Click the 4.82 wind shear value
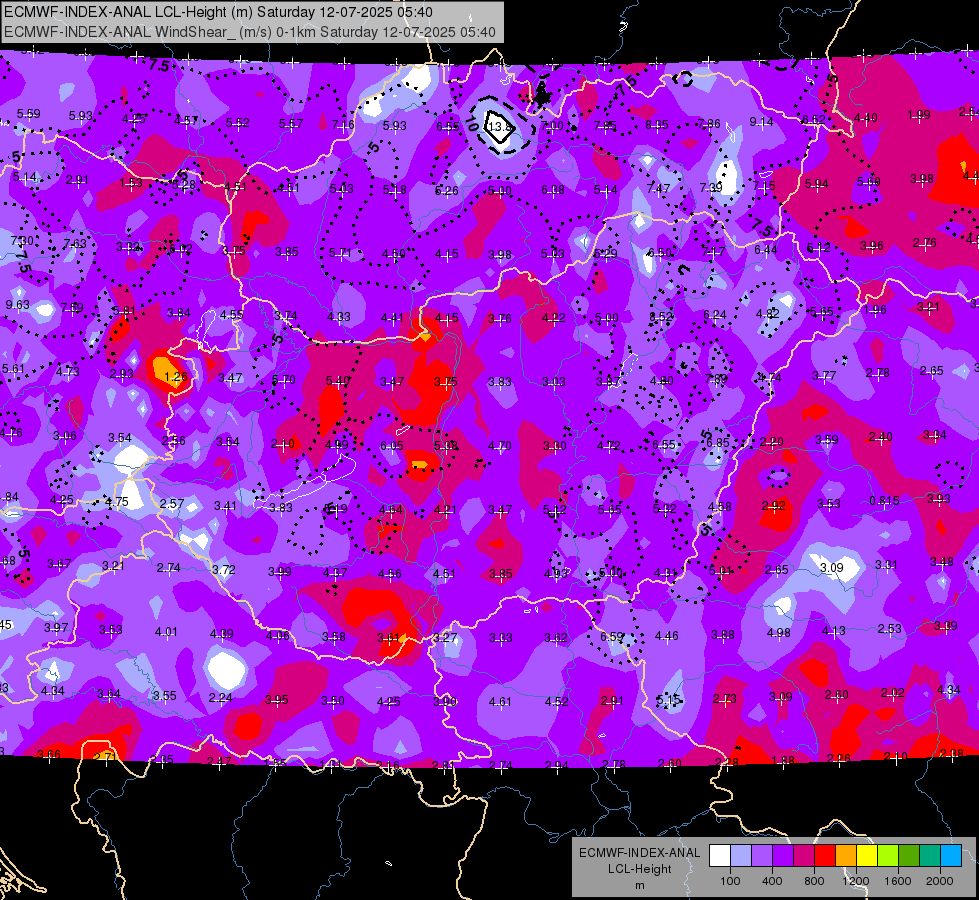 pos(767,314)
